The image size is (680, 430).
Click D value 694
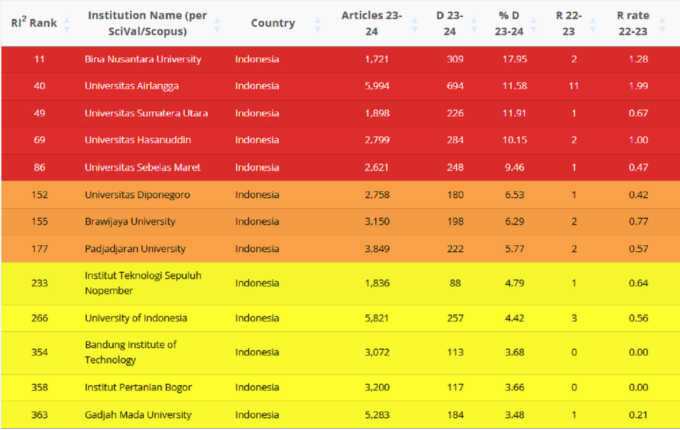(x=455, y=86)
